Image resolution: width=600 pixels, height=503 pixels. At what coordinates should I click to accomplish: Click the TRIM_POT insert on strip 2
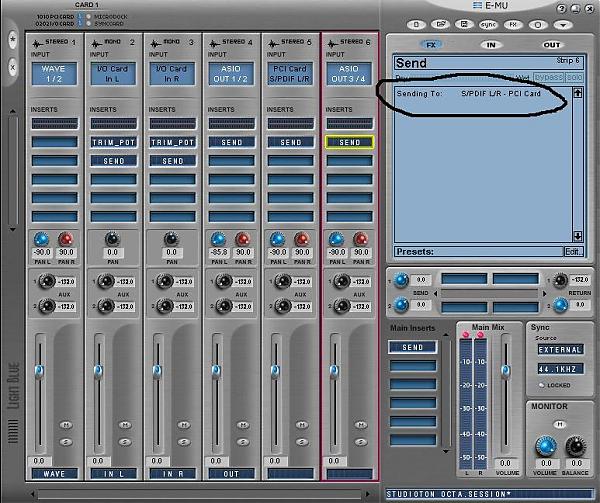pyautogui.click(x=113, y=143)
